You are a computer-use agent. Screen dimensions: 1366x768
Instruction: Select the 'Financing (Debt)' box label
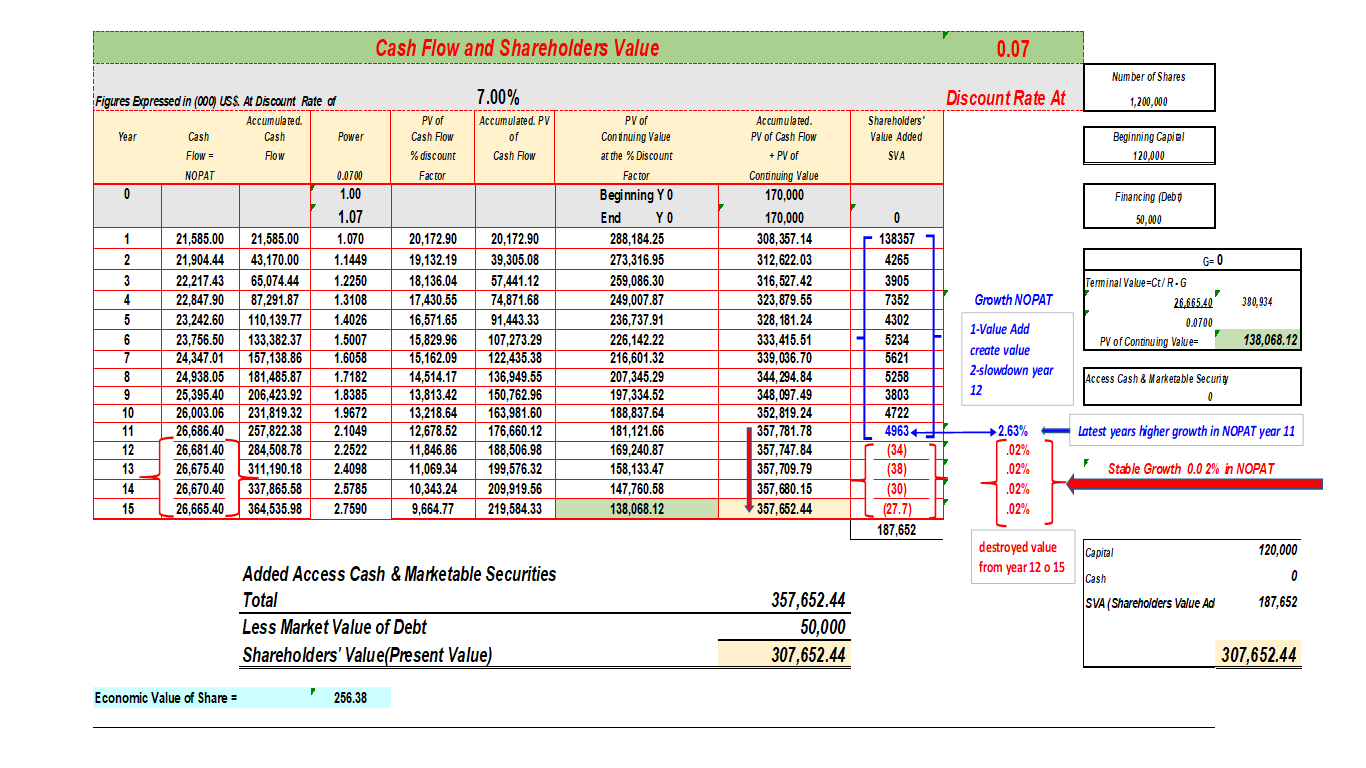tap(1148, 197)
